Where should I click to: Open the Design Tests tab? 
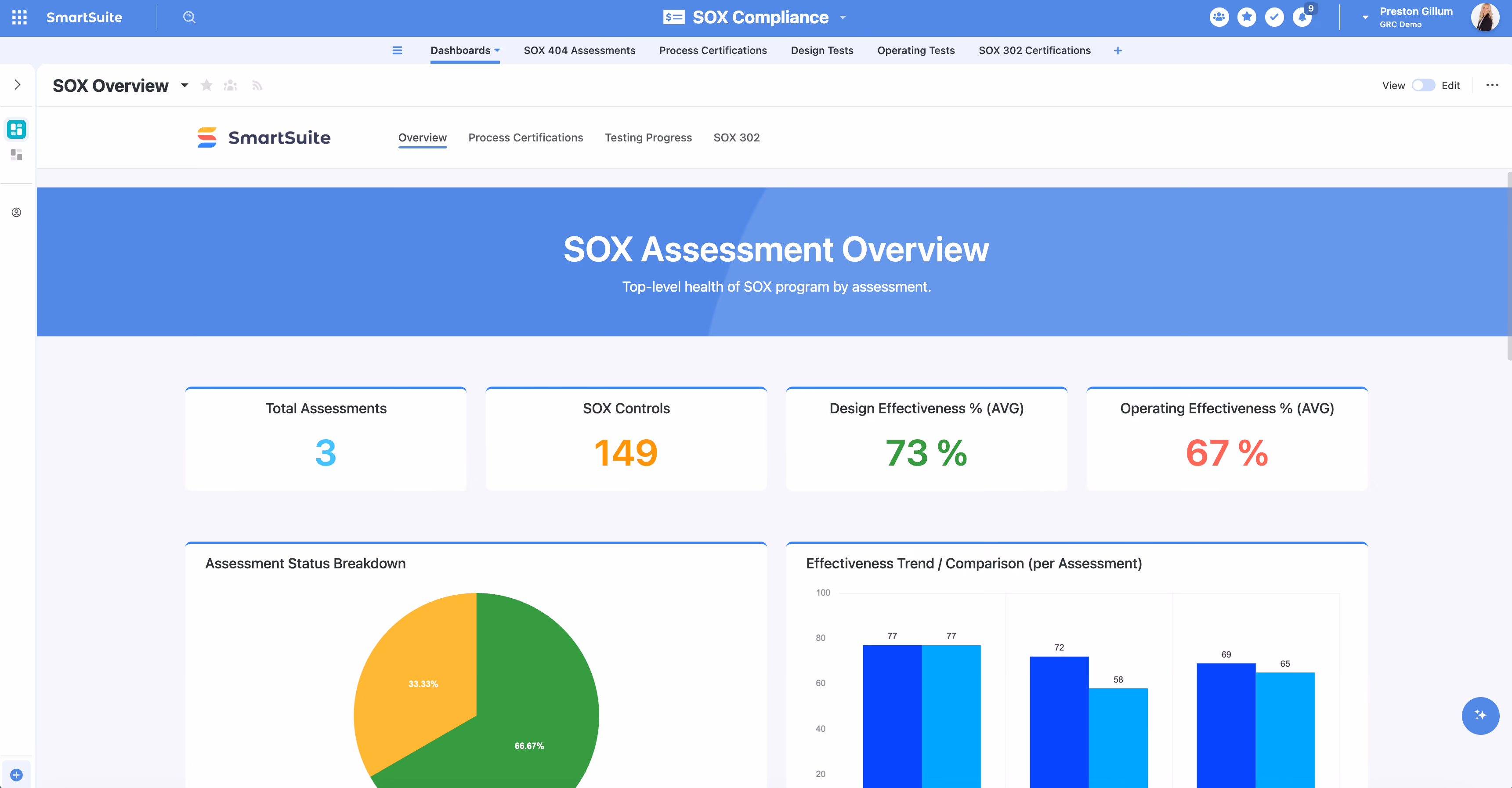click(x=822, y=51)
